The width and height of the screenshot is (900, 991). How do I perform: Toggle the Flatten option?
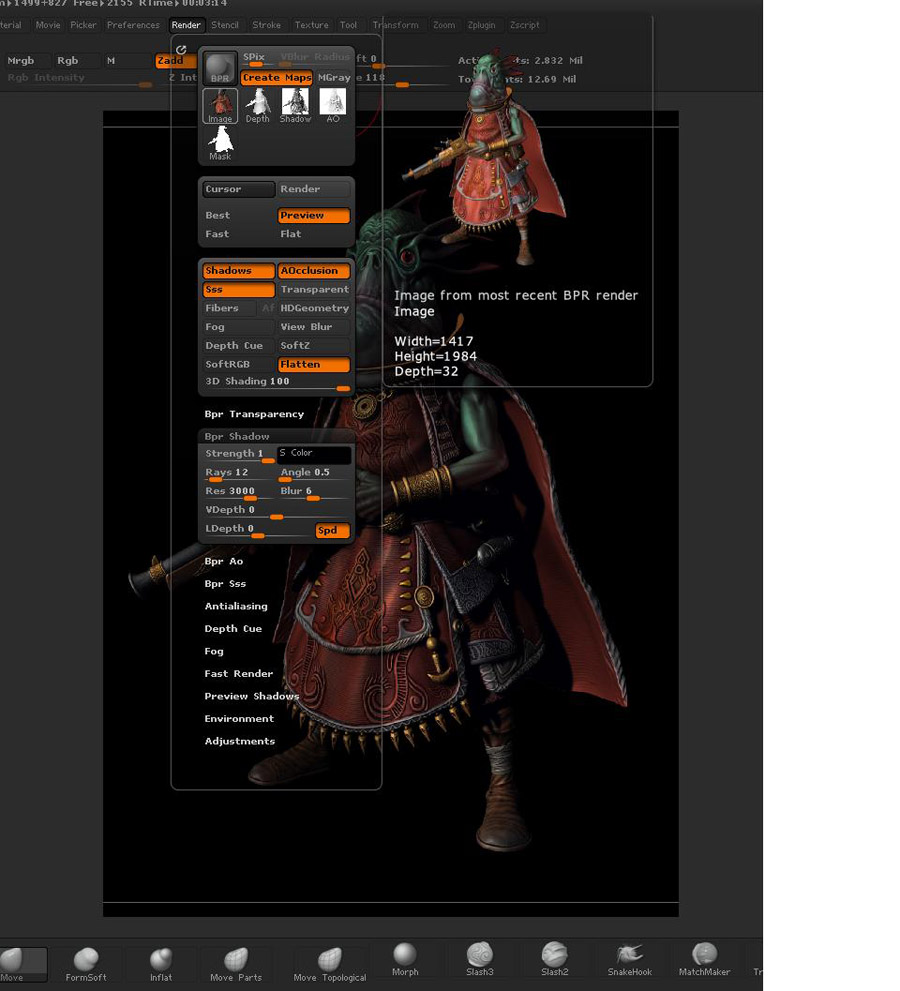pos(313,364)
